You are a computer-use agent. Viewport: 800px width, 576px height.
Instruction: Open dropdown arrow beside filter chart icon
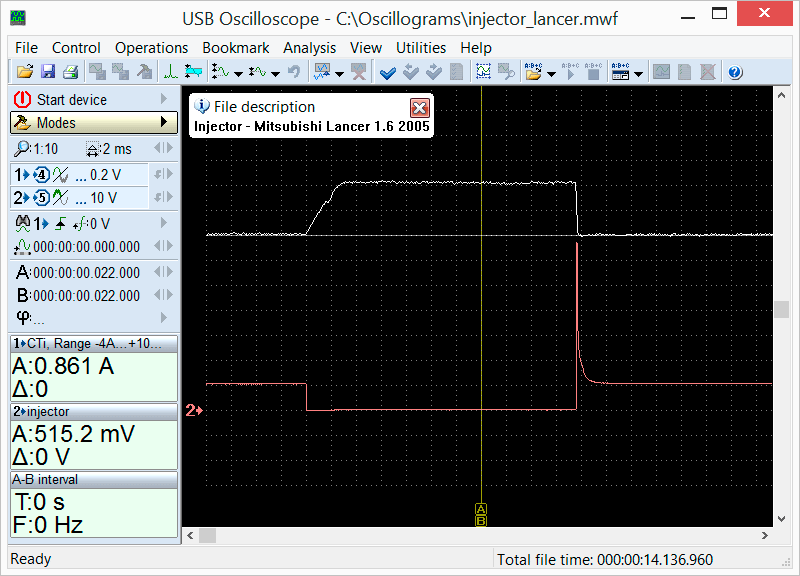coord(340,73)
